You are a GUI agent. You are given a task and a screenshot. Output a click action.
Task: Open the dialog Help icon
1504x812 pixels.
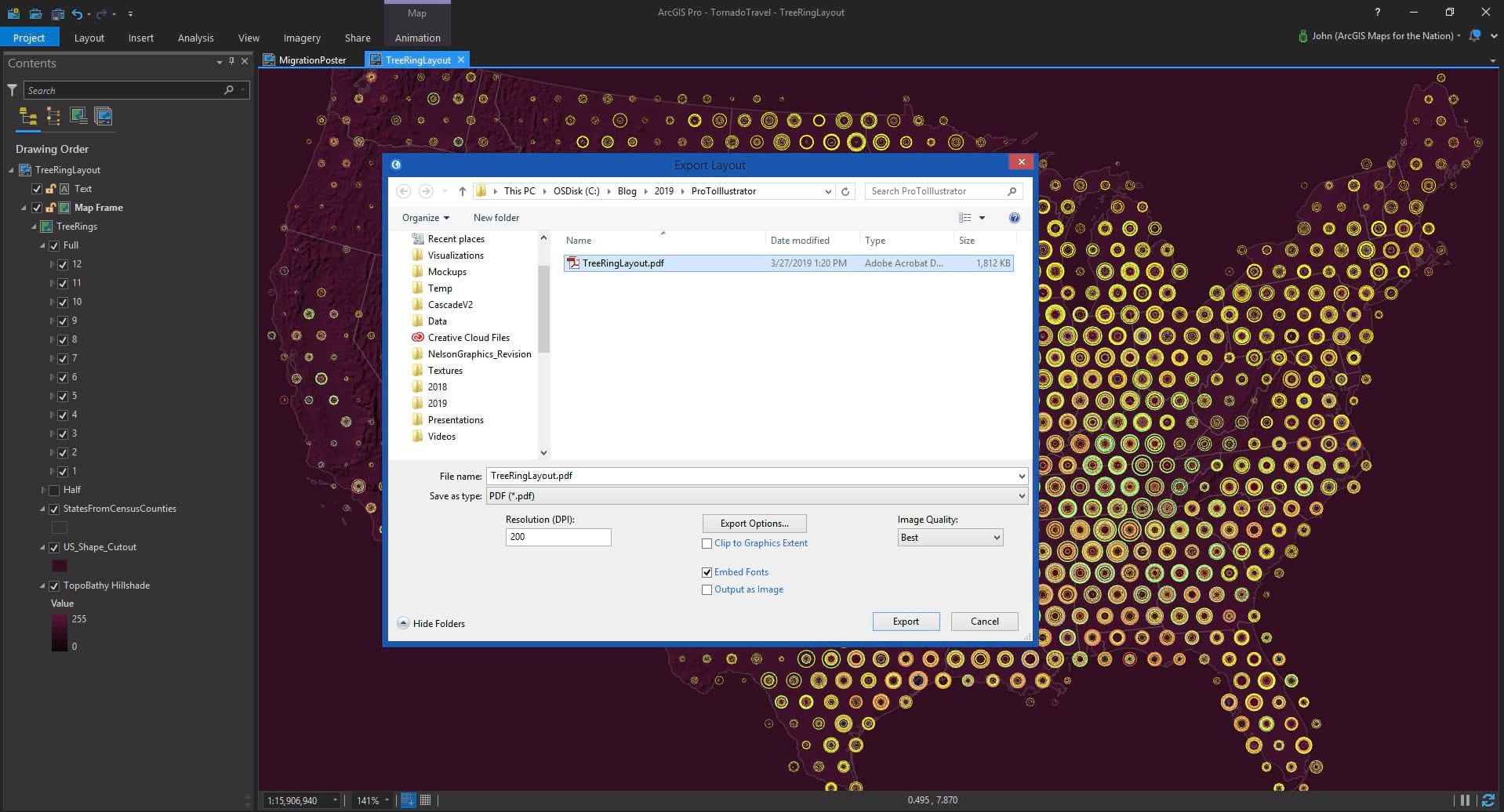pos(1014,218)
